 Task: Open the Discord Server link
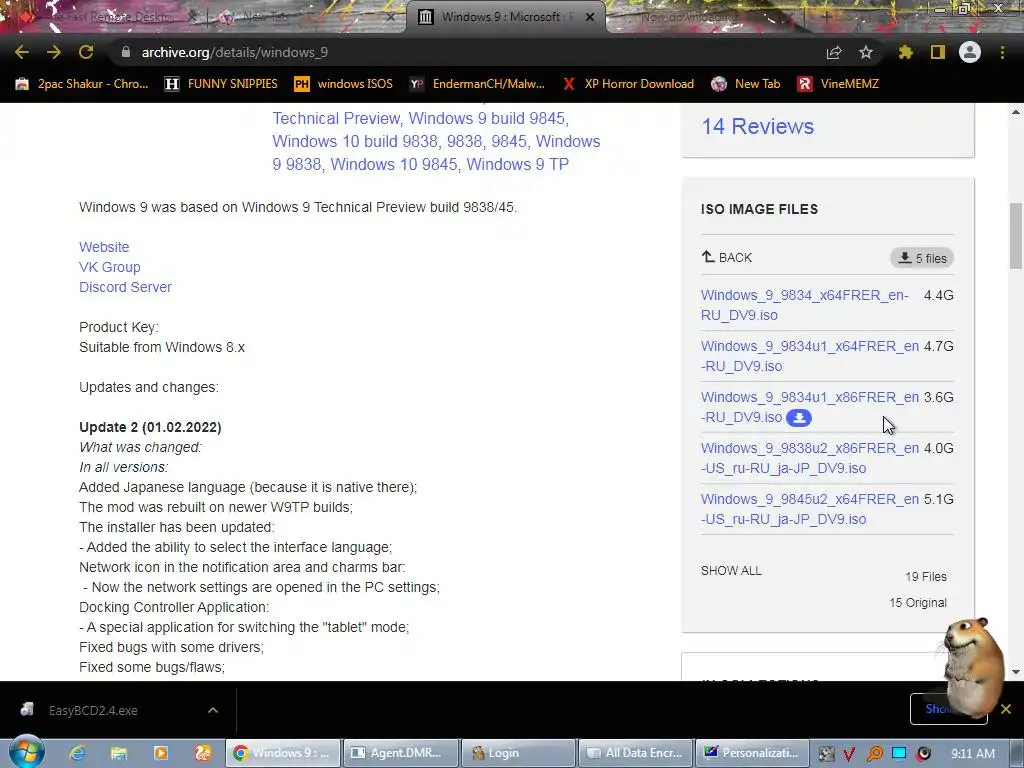click(x=125, y=287)
